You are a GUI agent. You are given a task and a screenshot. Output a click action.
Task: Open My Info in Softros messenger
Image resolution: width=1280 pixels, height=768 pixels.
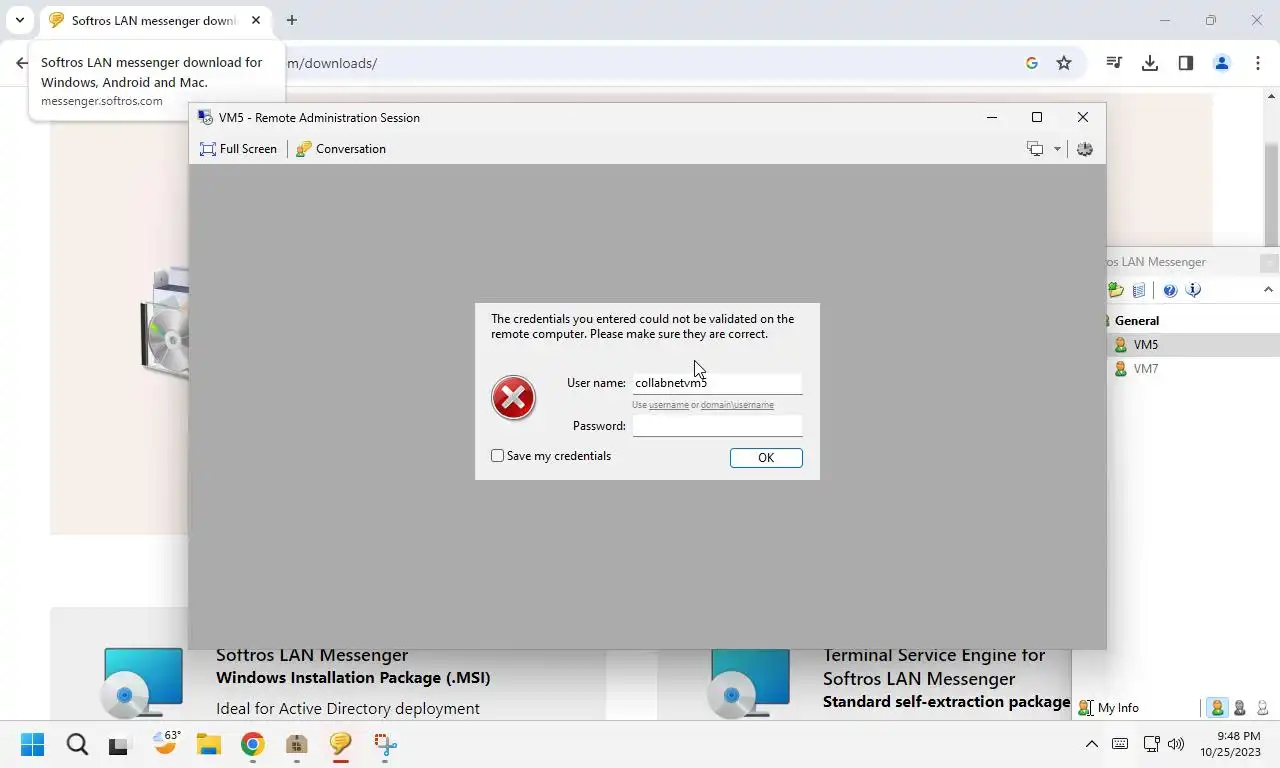point(1109,708)
